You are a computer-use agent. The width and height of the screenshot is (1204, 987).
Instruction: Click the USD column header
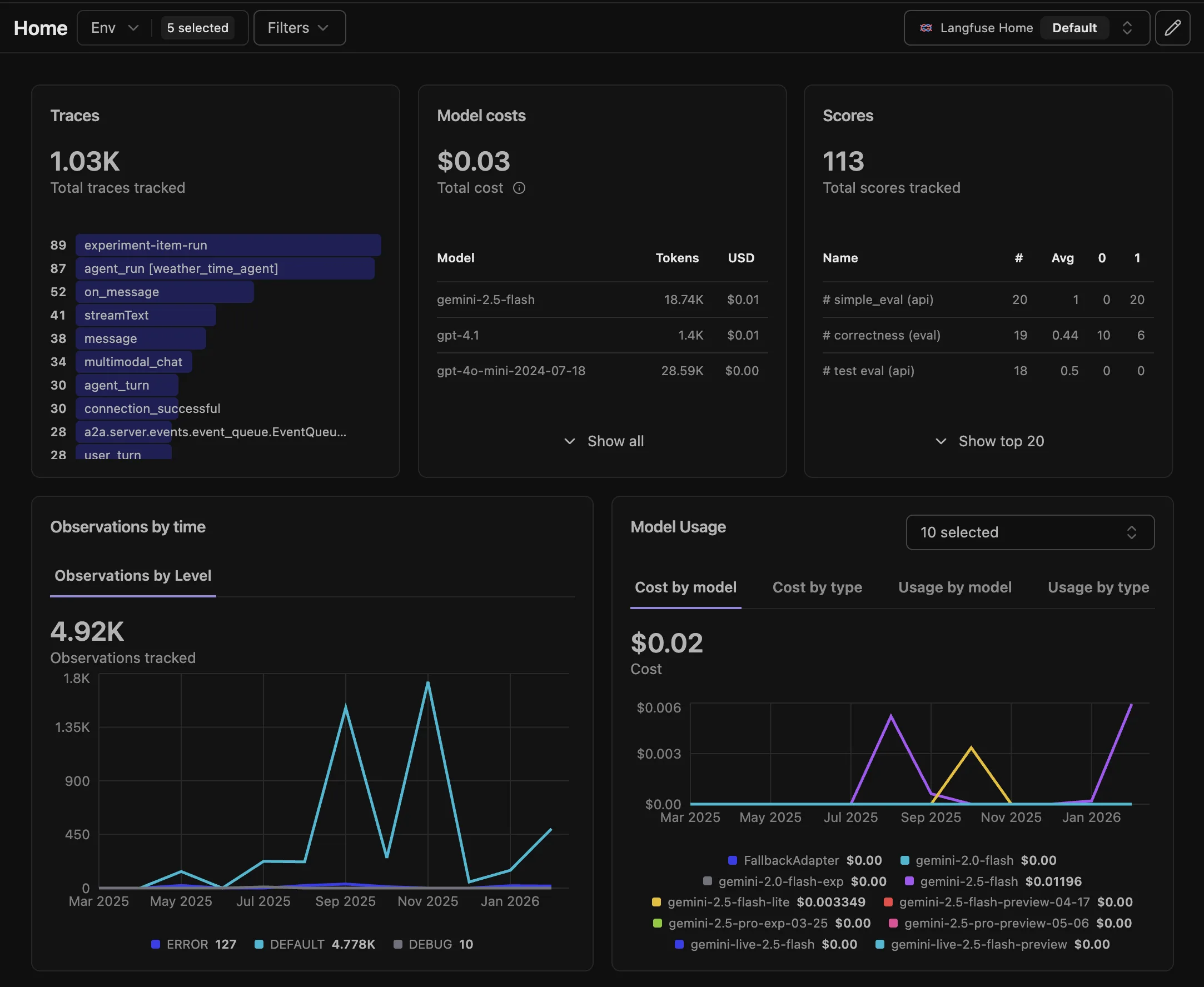[x=741, y=258]
